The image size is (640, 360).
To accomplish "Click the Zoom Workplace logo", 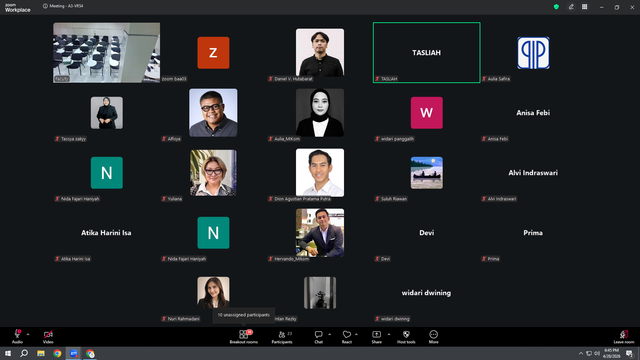I will (18, 8).
